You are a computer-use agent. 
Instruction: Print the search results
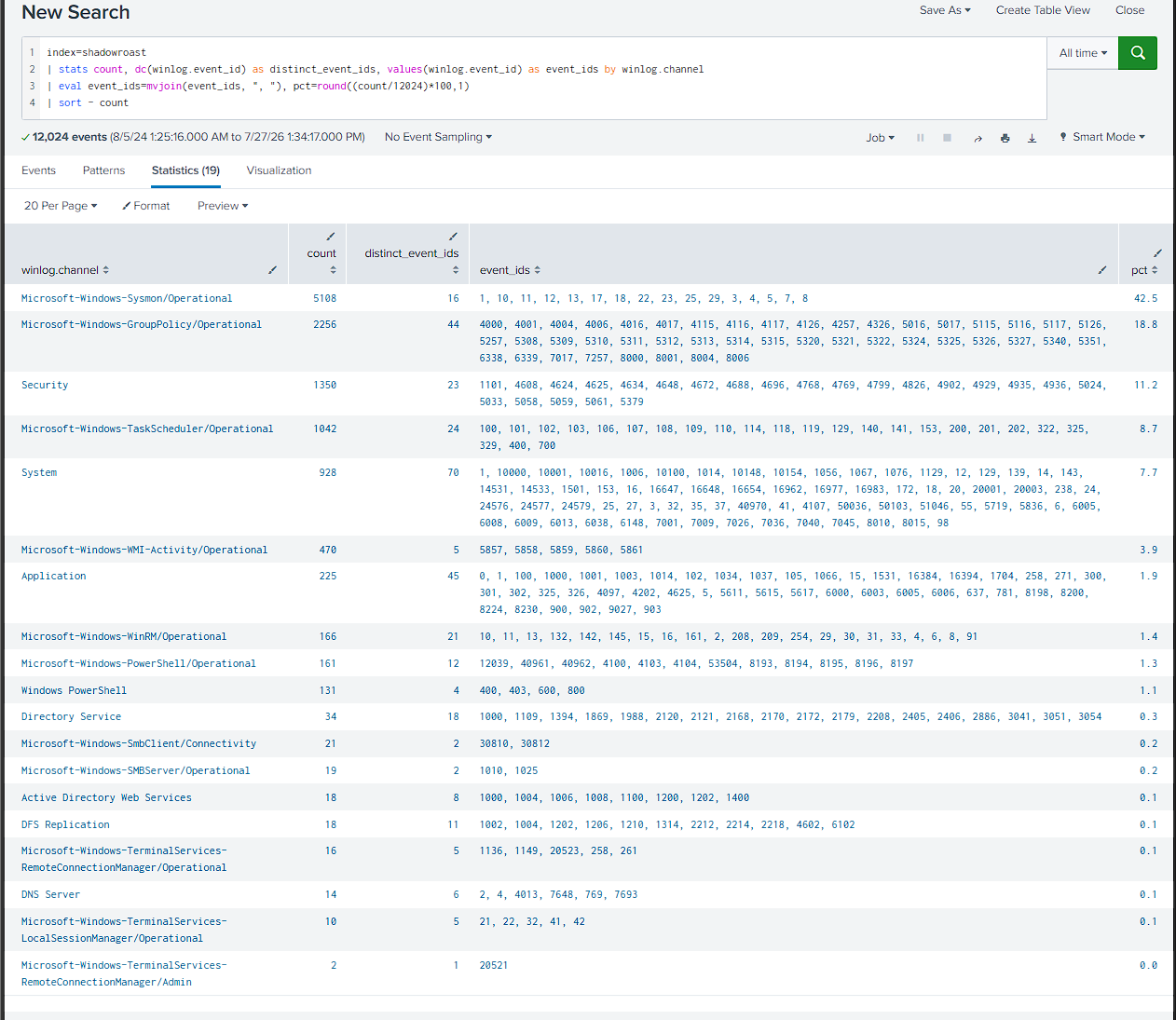pos(1005,138)
